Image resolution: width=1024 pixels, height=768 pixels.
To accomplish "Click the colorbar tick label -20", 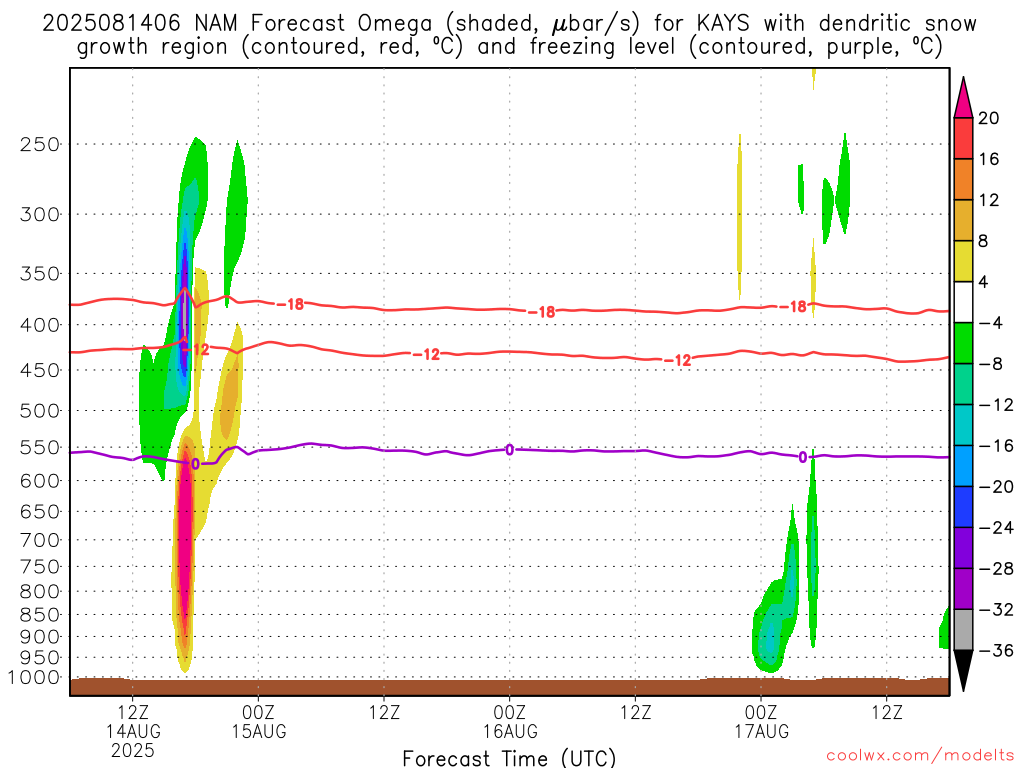I will point(996,487).
